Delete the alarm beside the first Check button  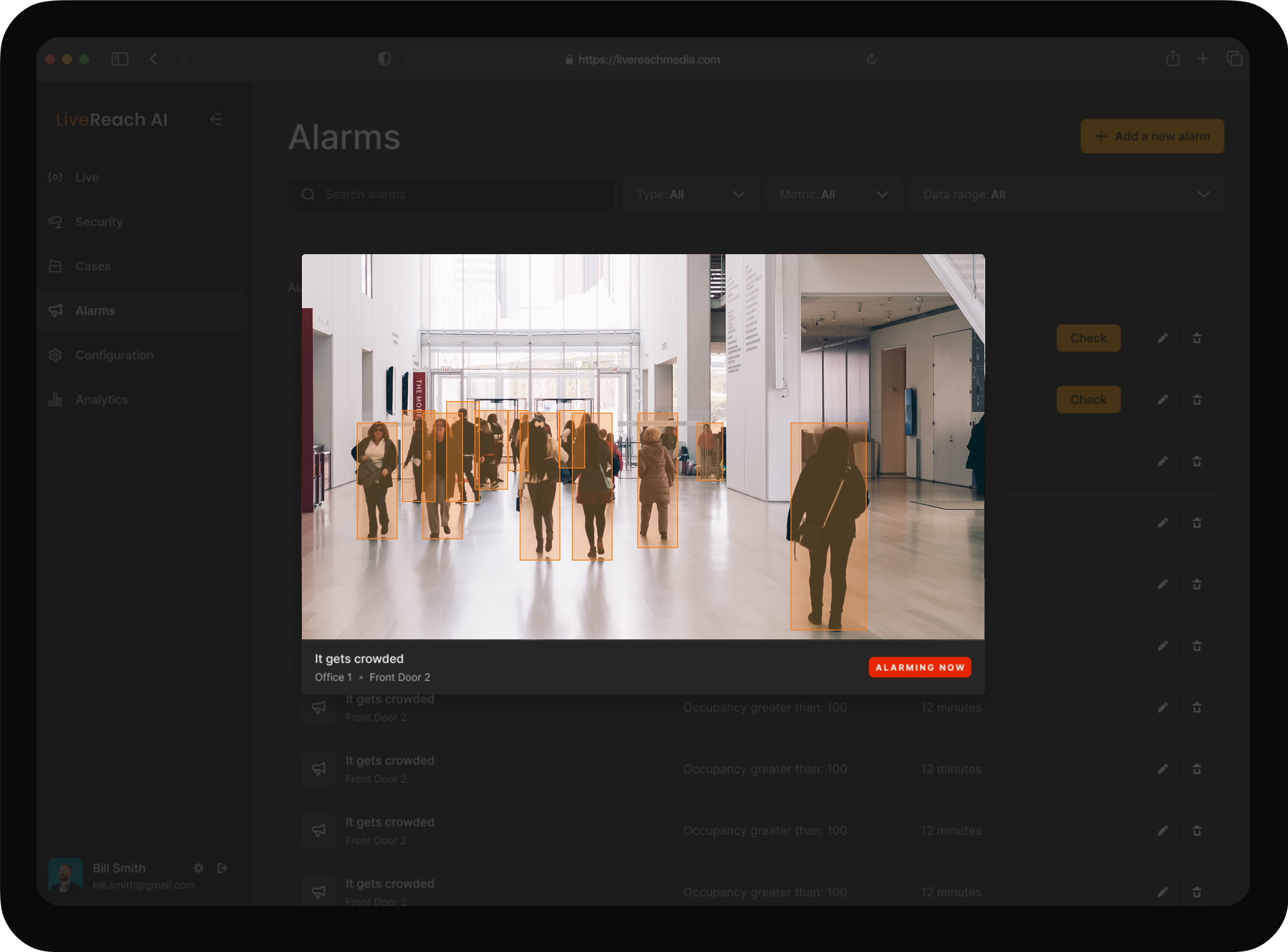1197,338
